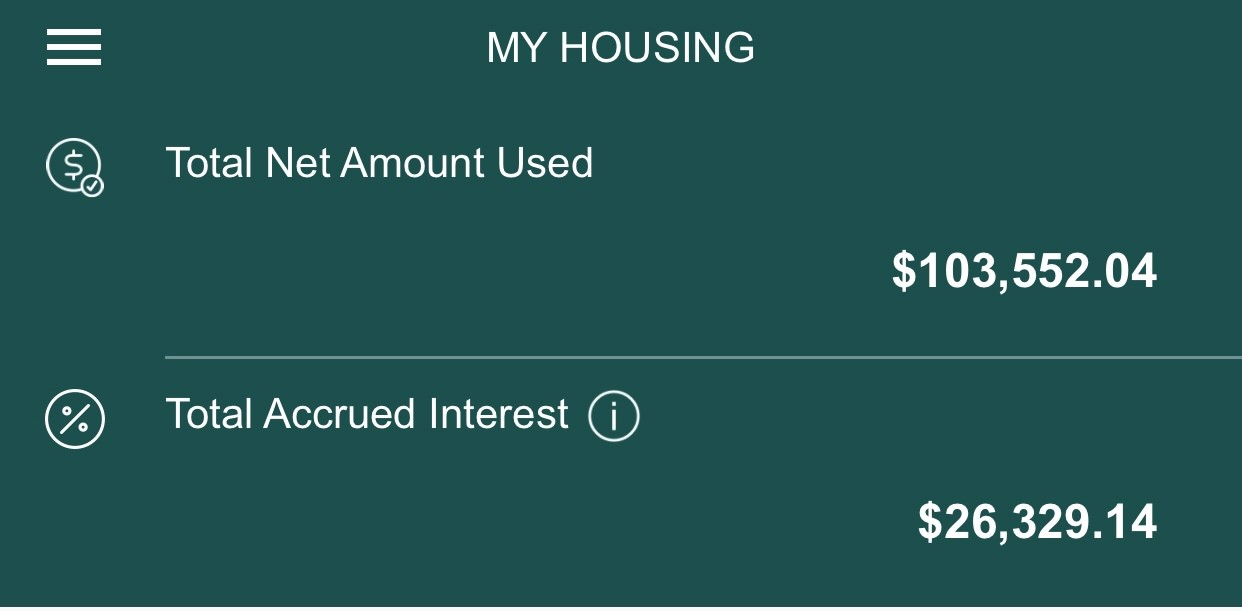
Task: Click the word HOUSING in the header
Action: click(x=657, y=48)
